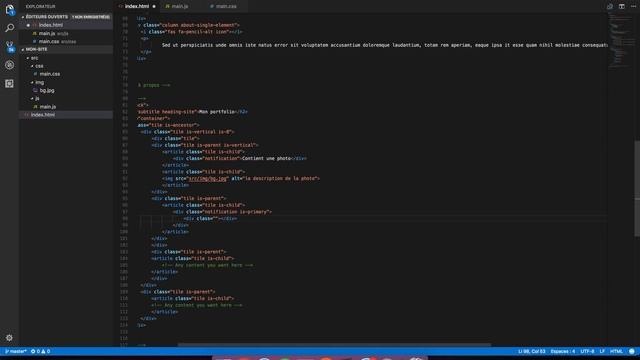
Task: Click the master branch status item
Action: (16, 351)
